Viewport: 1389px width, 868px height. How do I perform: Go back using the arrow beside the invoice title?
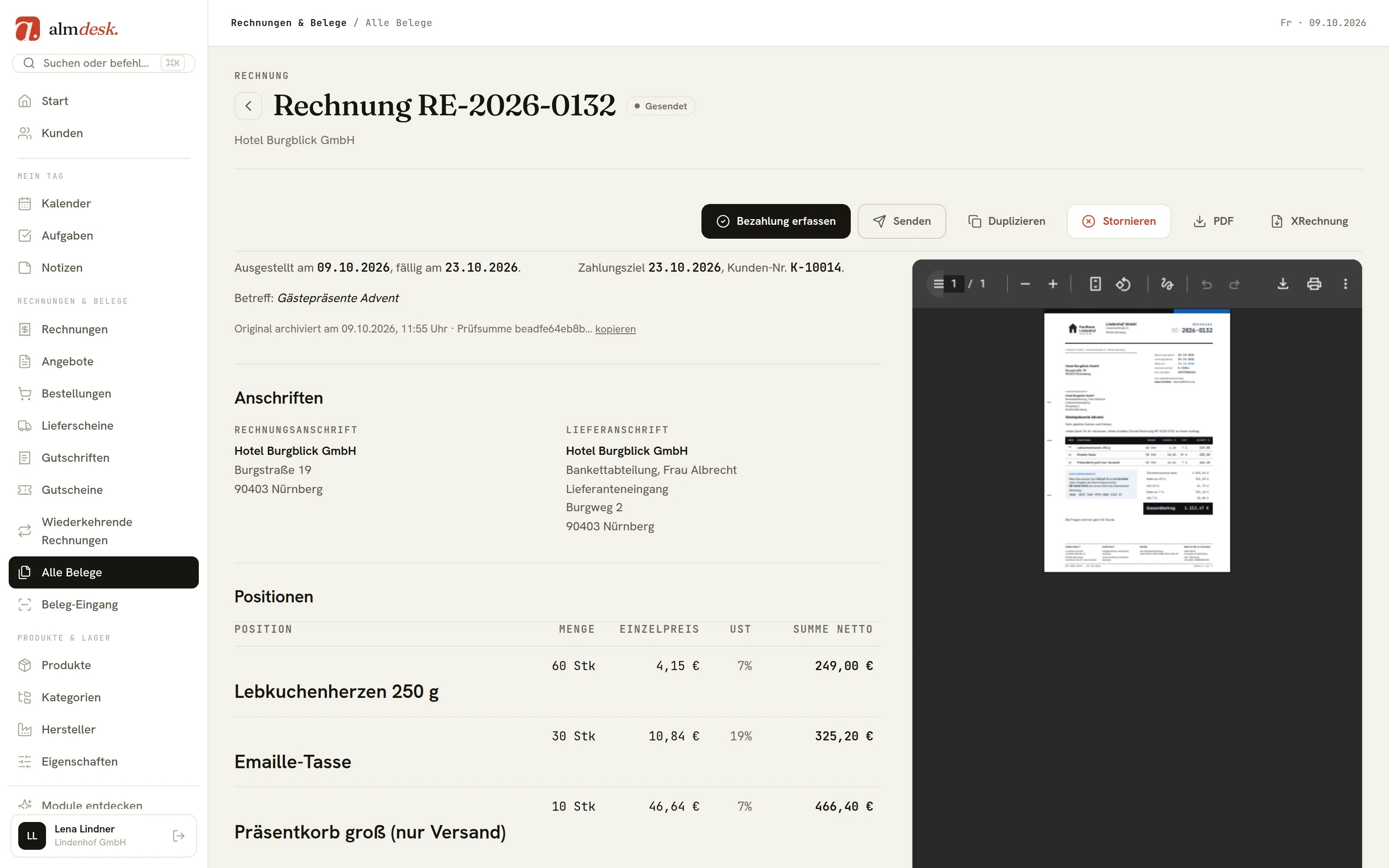(x=248, y=105)
